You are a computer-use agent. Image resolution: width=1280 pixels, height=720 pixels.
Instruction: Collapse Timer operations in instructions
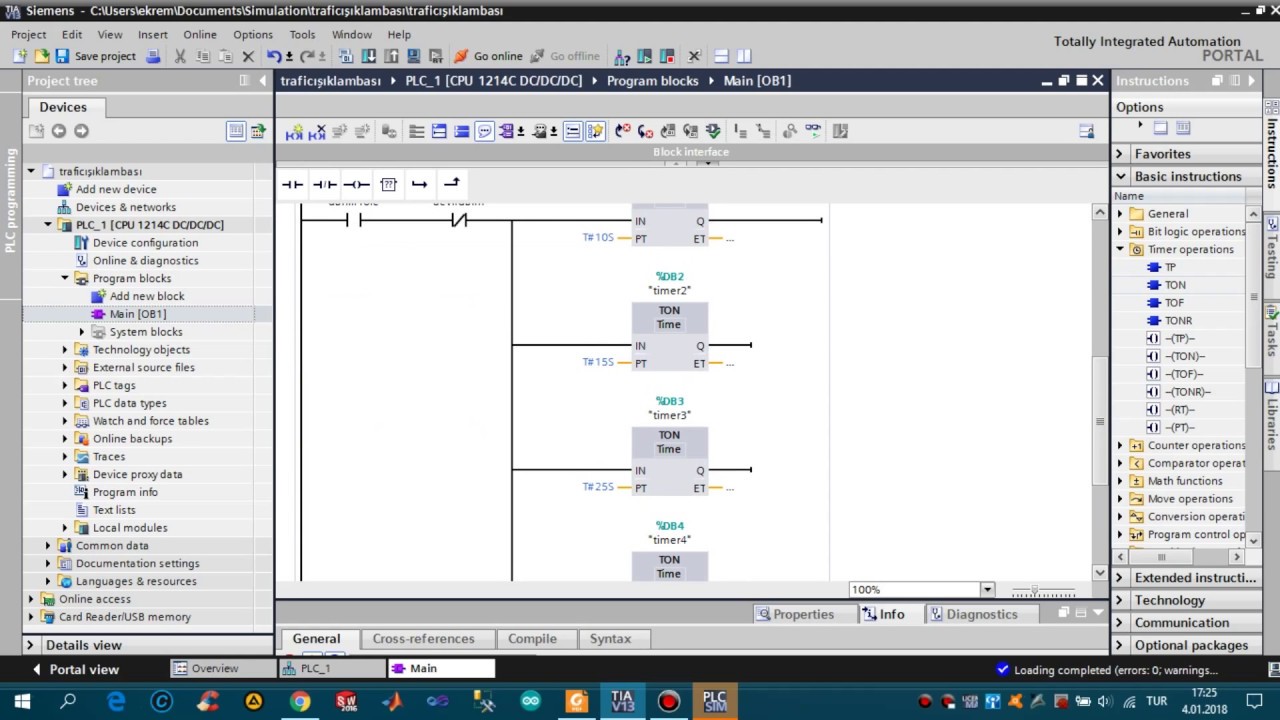coord(1120,249)
